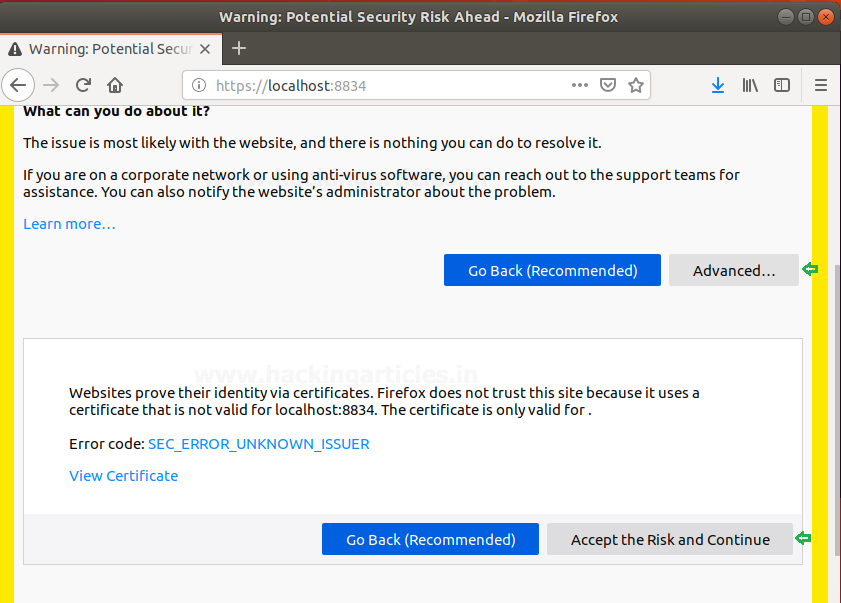Open the Learn more… link

69,224
